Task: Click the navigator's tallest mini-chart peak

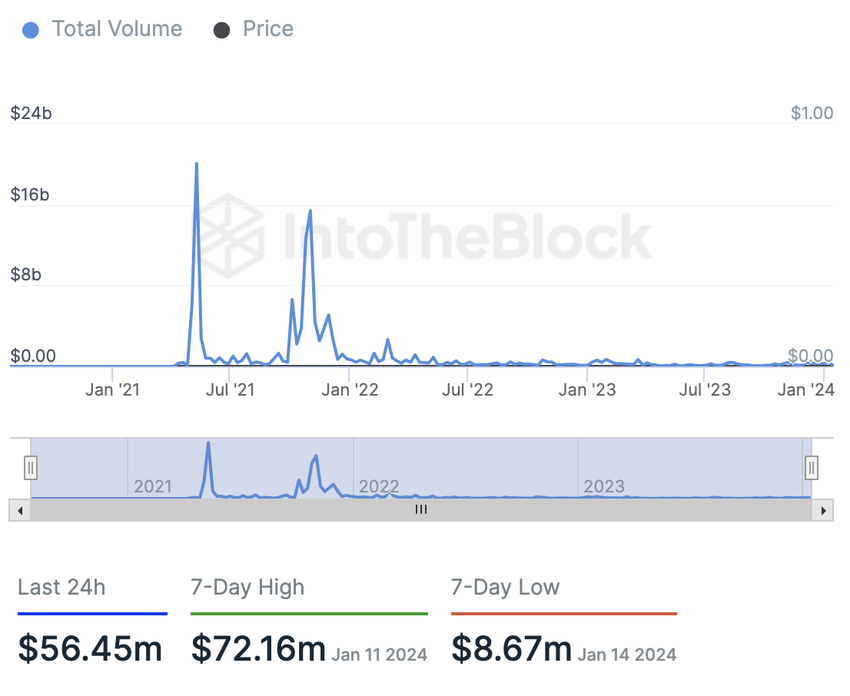Action: (208, 444)
